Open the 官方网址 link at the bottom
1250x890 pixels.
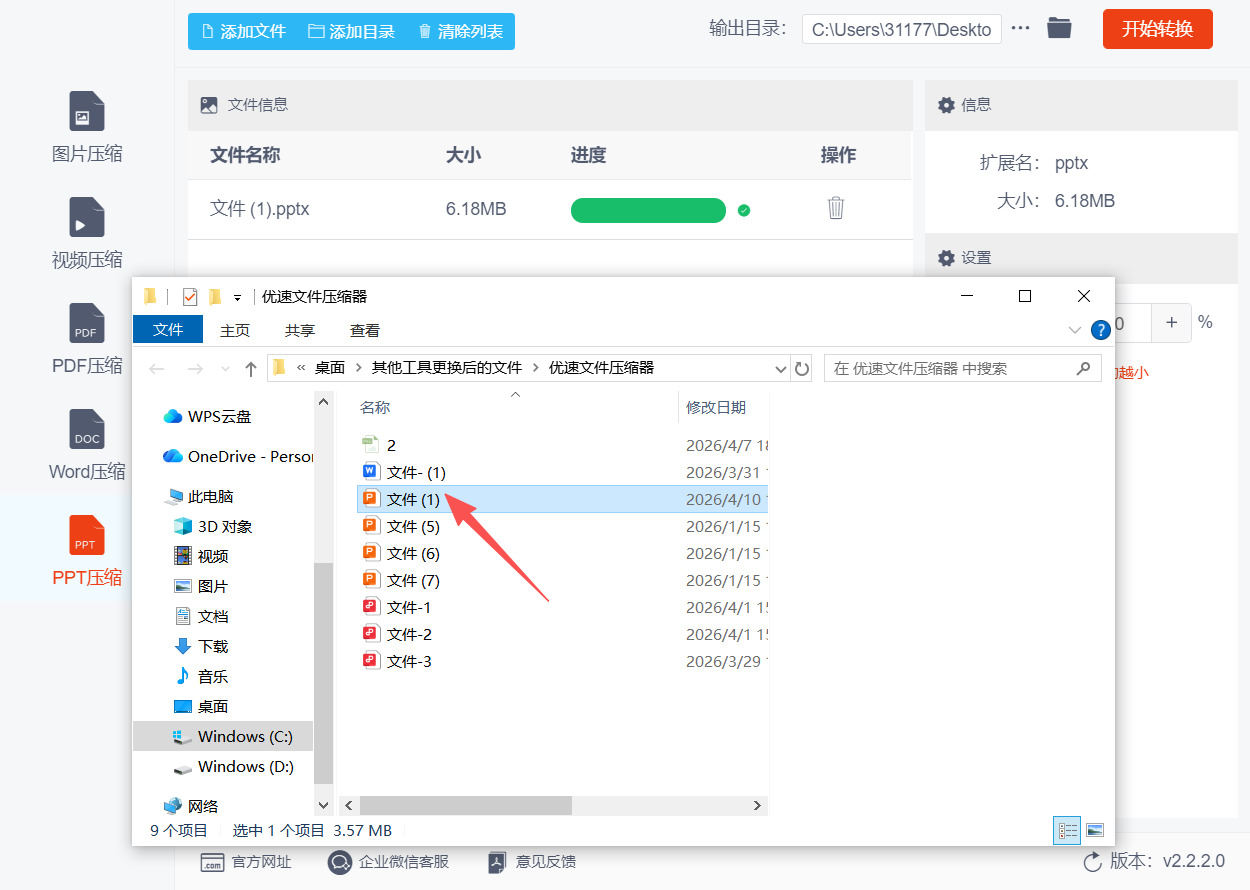(x=246, y=861)
